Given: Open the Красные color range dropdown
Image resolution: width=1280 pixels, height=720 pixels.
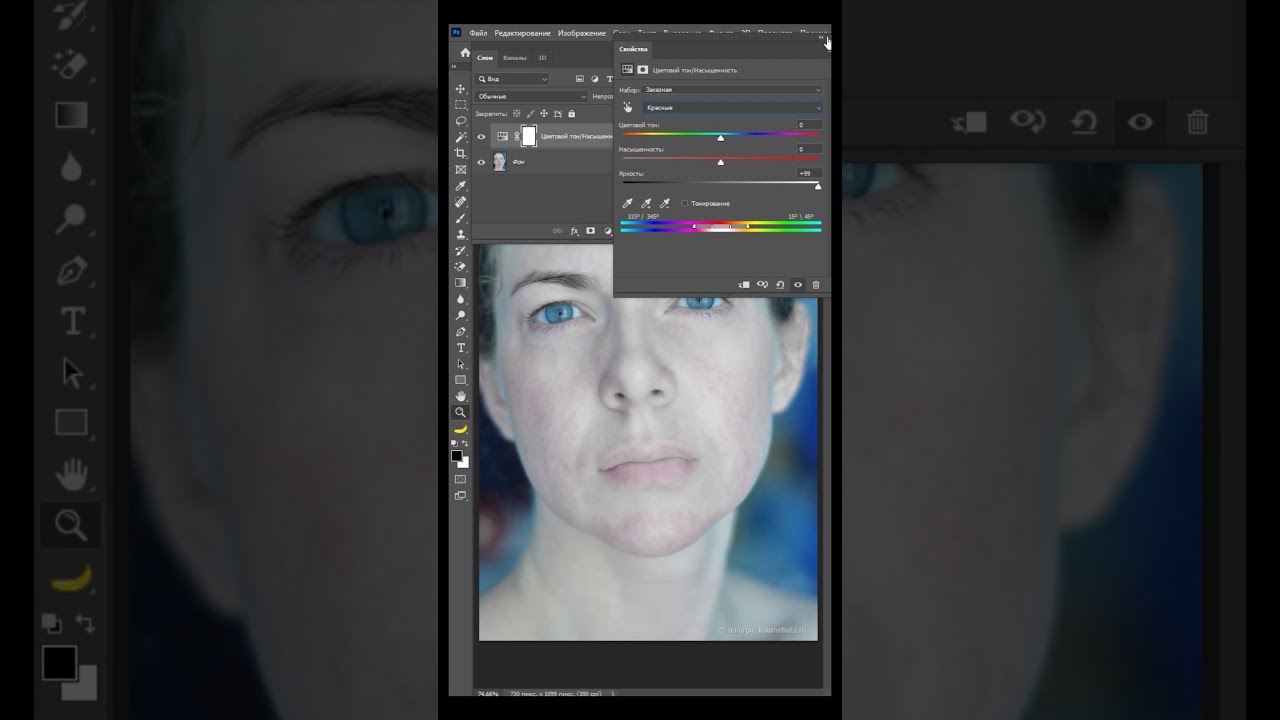Looking at the screenshot, I should coord(732,107).
